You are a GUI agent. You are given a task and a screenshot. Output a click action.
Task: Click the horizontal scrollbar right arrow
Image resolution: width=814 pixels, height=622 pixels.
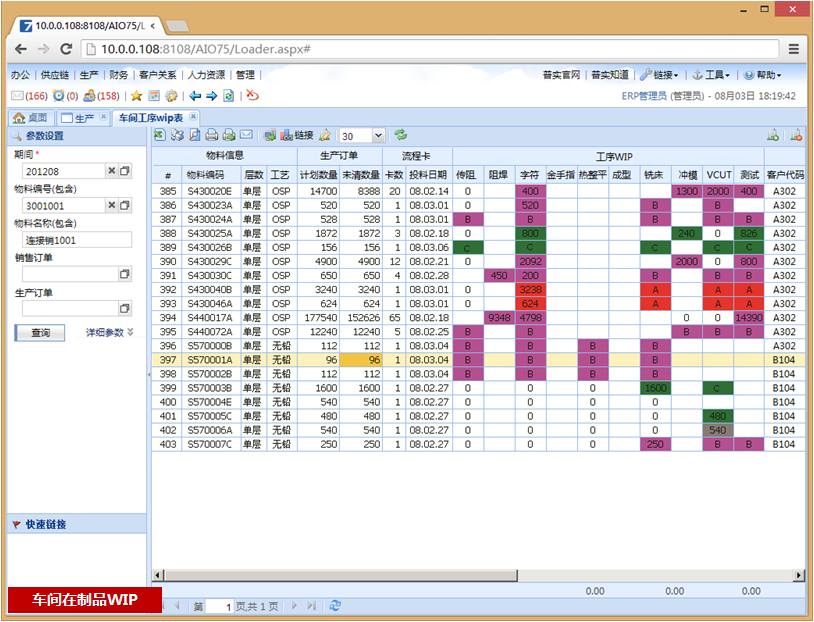(799, 575)
